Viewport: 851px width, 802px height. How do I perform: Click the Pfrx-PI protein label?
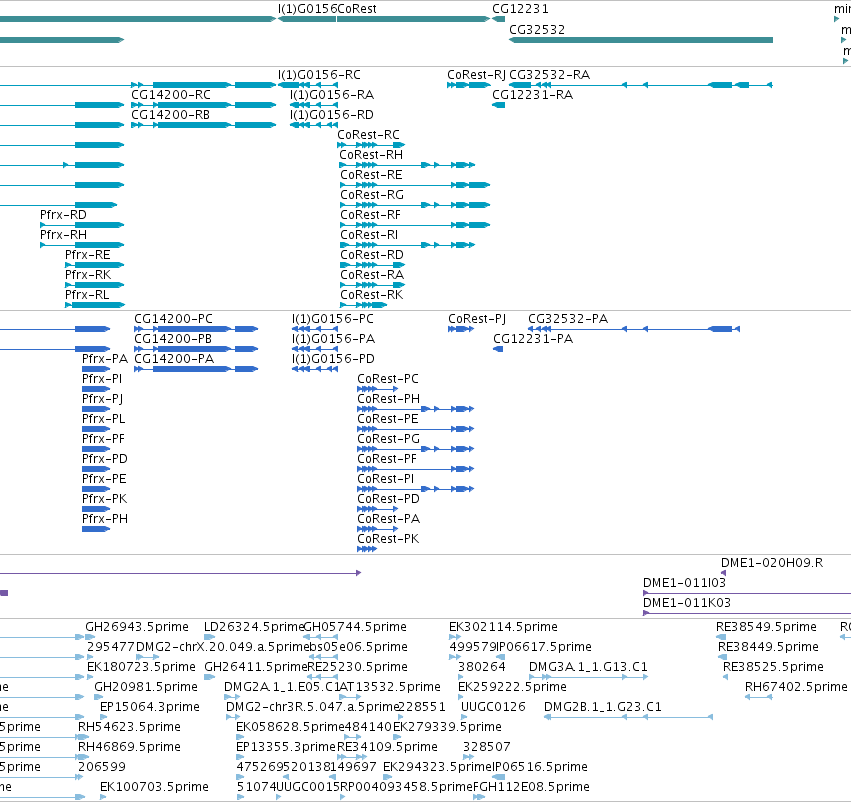(x=102, y=379)
